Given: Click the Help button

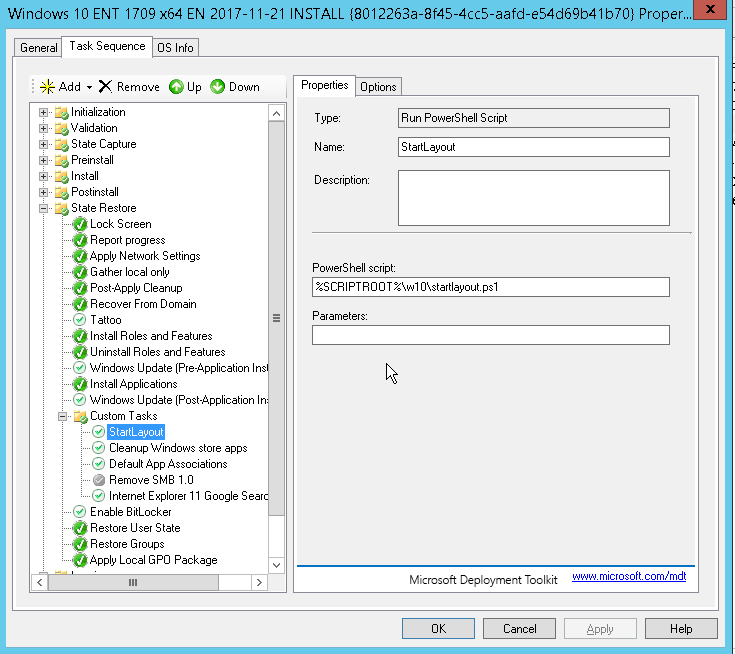Looking at the screenshot, I should [681, 629].
